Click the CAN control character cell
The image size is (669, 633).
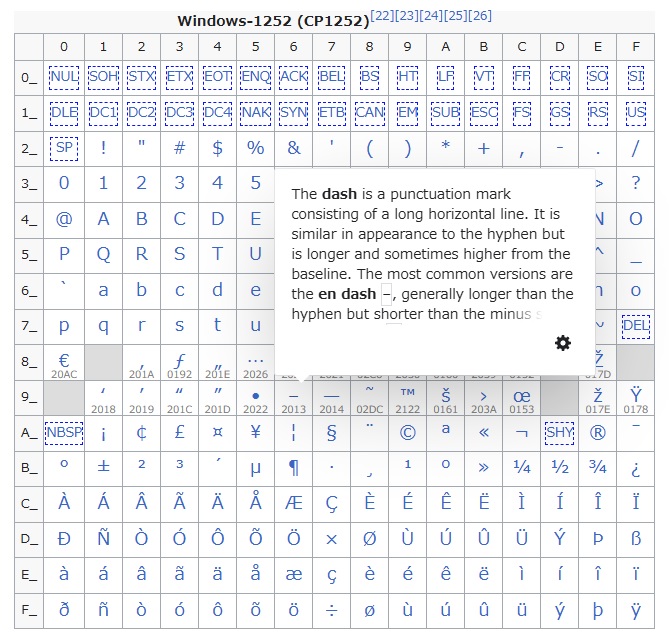369,113
